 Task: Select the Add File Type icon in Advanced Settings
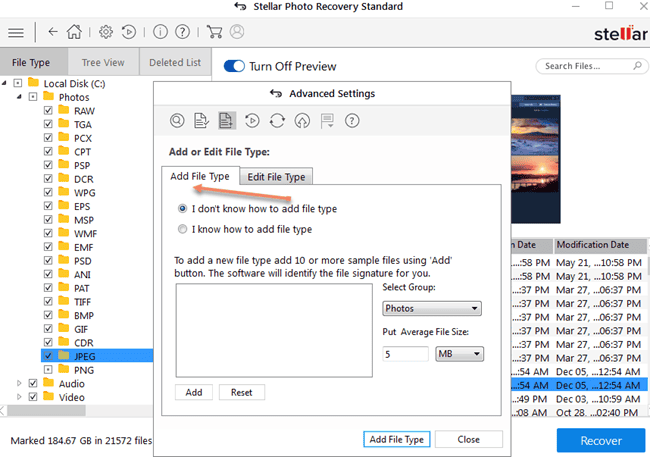(226, 121)
